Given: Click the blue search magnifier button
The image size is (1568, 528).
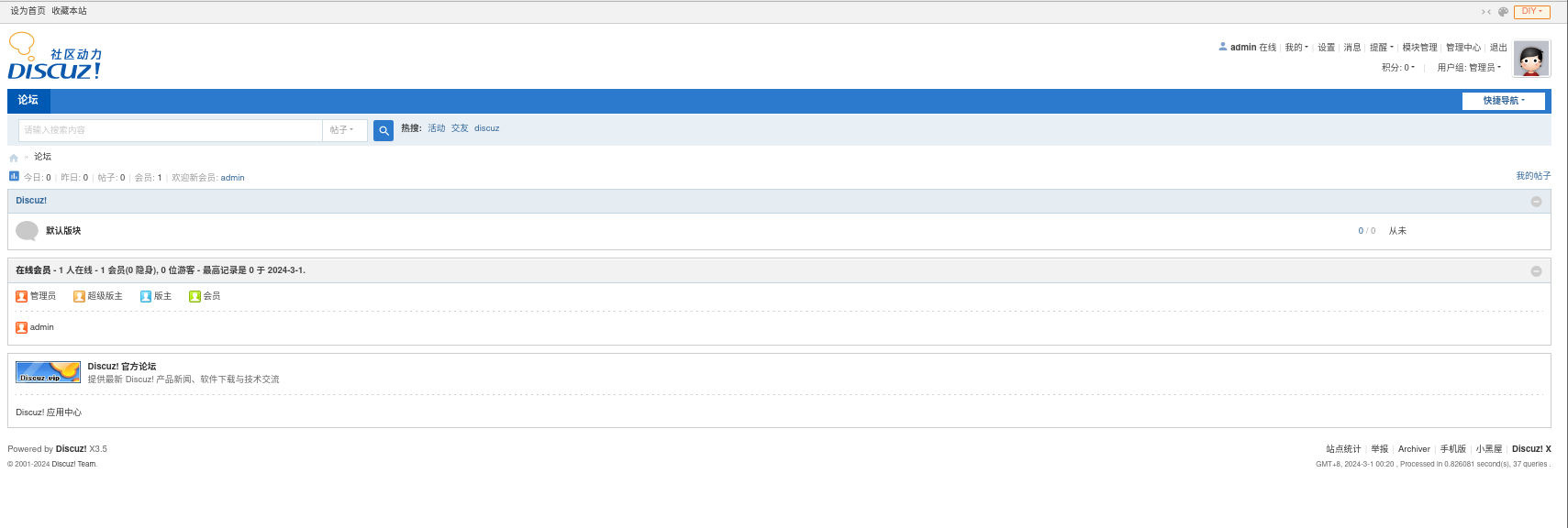Looking at the screenshot, I should 384,130.
